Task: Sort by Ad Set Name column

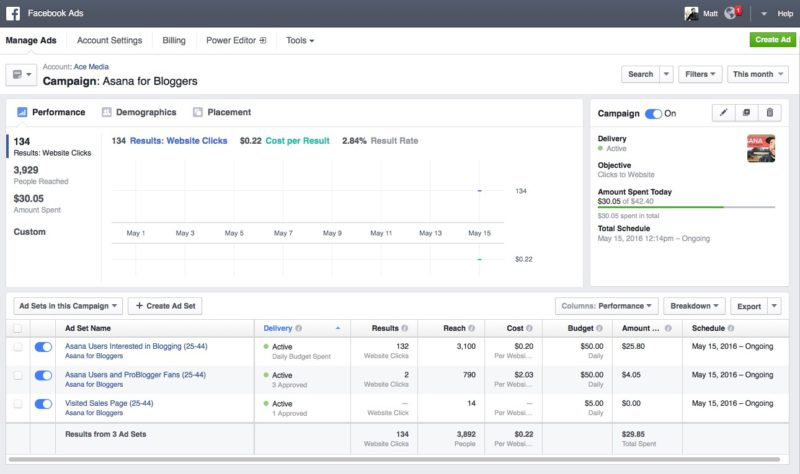Action: pyautogui.click(x=88, y=329)
